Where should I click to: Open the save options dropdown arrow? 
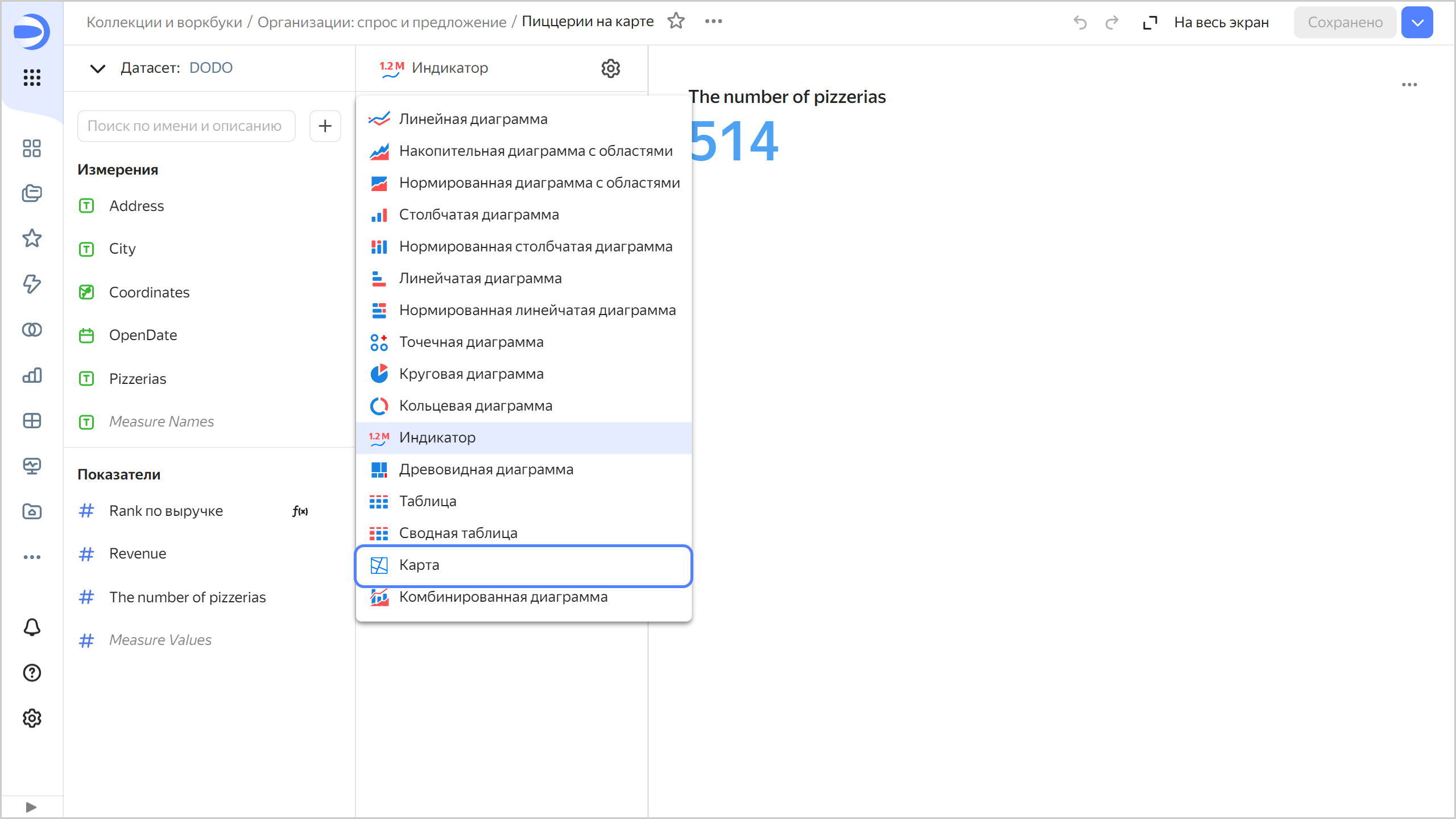[x=1417, y=22]
